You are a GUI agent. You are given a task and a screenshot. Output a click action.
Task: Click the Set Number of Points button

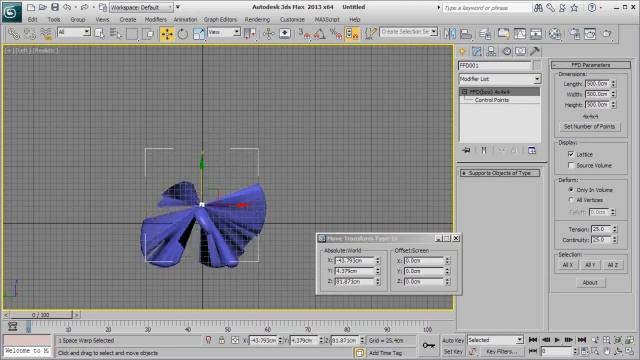tap(589, 127)
